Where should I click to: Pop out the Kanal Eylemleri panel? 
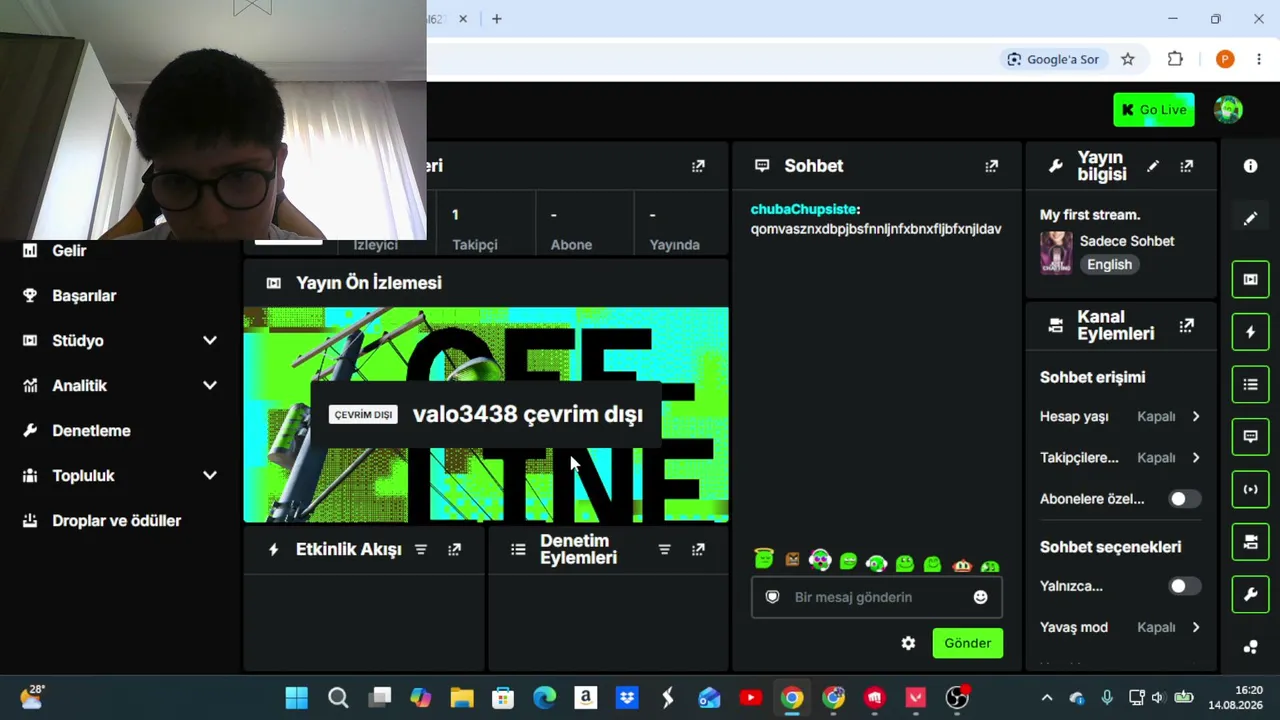coord(1186,325)
